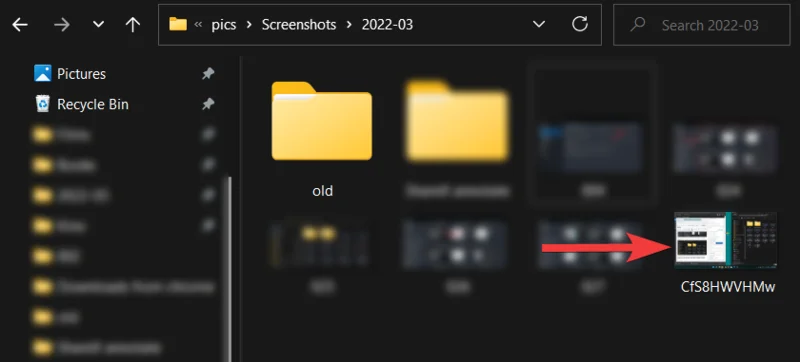The width and height of the screenshot is (800, 362).
Task: Select the CfS8HWVHMw screenshot thumbnail
Action: click(x=725, y=240)
